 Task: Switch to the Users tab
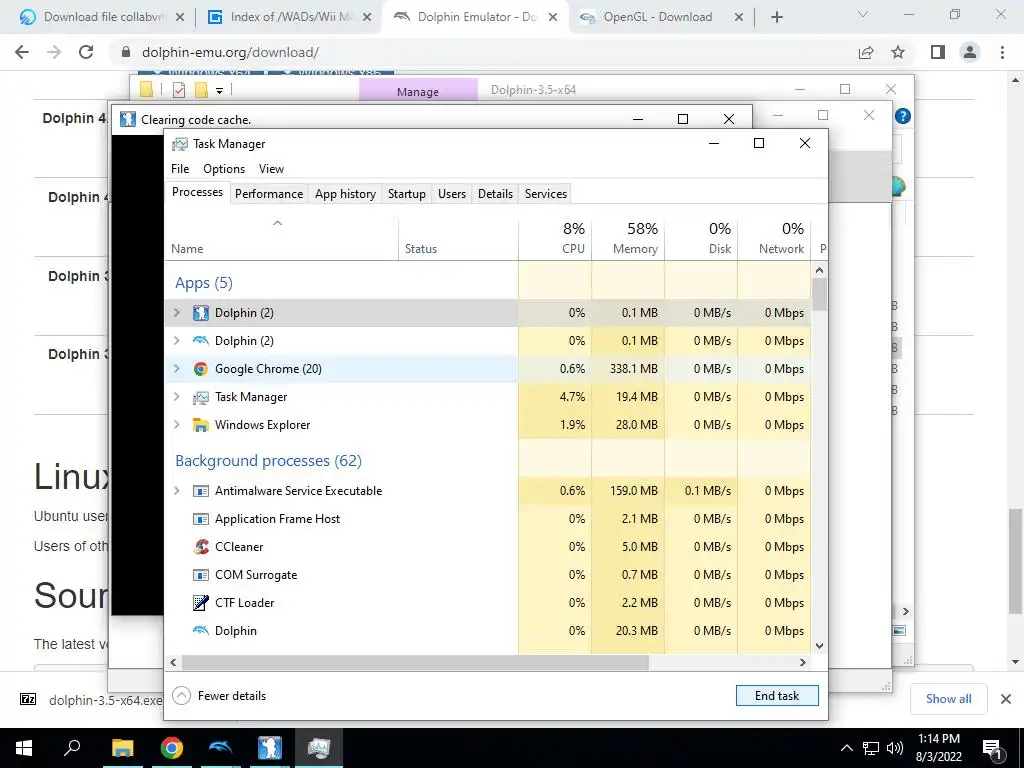(452, 194)
